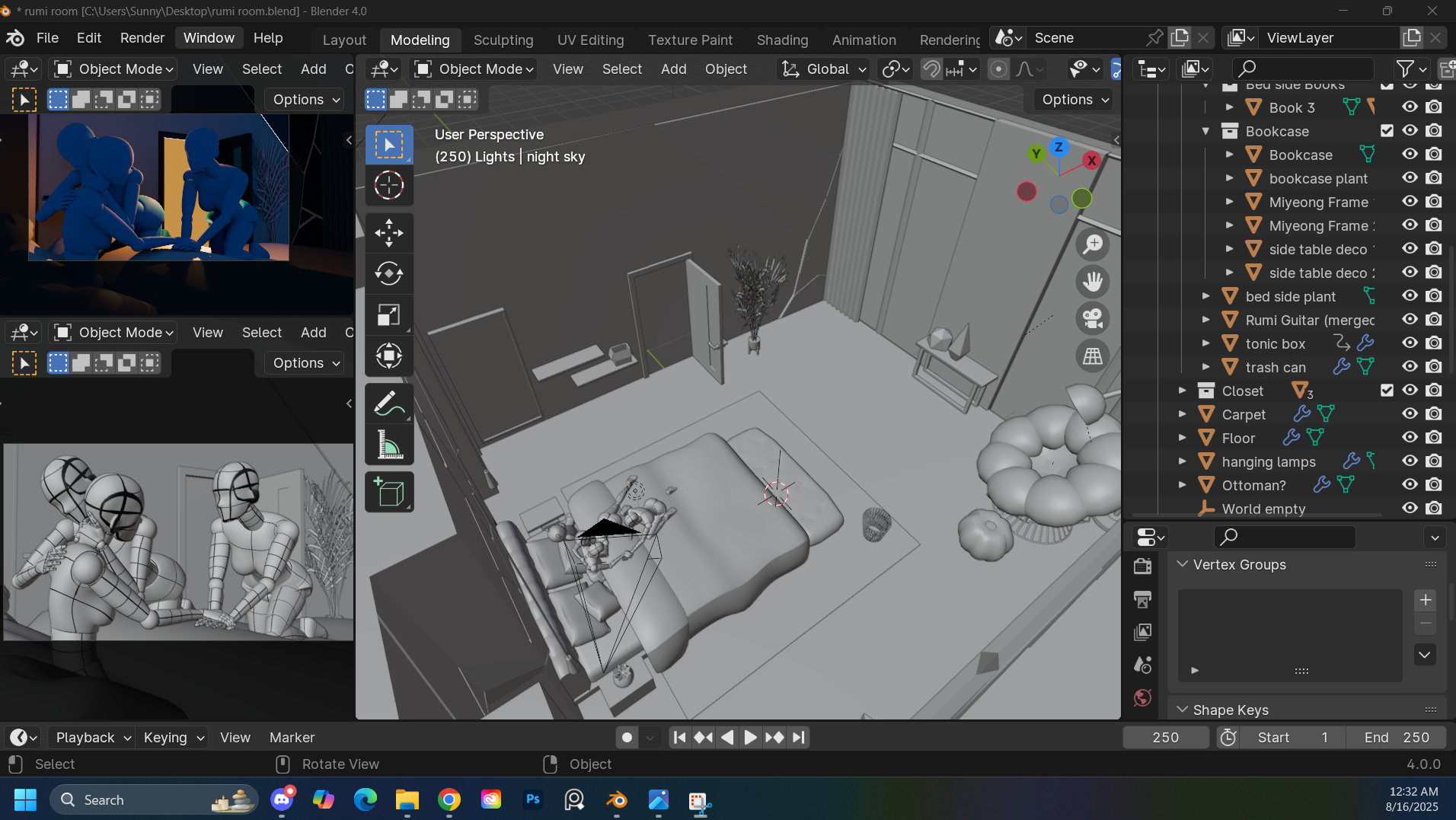Viewport: 1456px width, 820px height.
Task: Activate the Move tool
Action: pyautogui.click(x=389, y=233)
